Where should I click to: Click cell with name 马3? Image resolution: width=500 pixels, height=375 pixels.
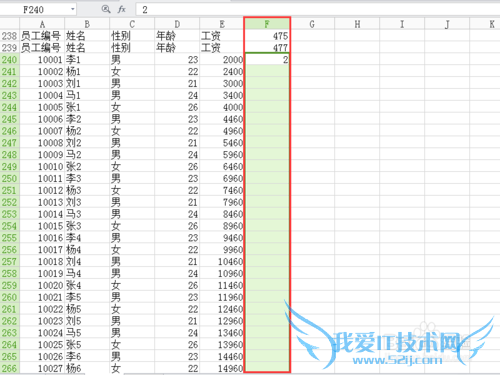[x=87, y=214]
